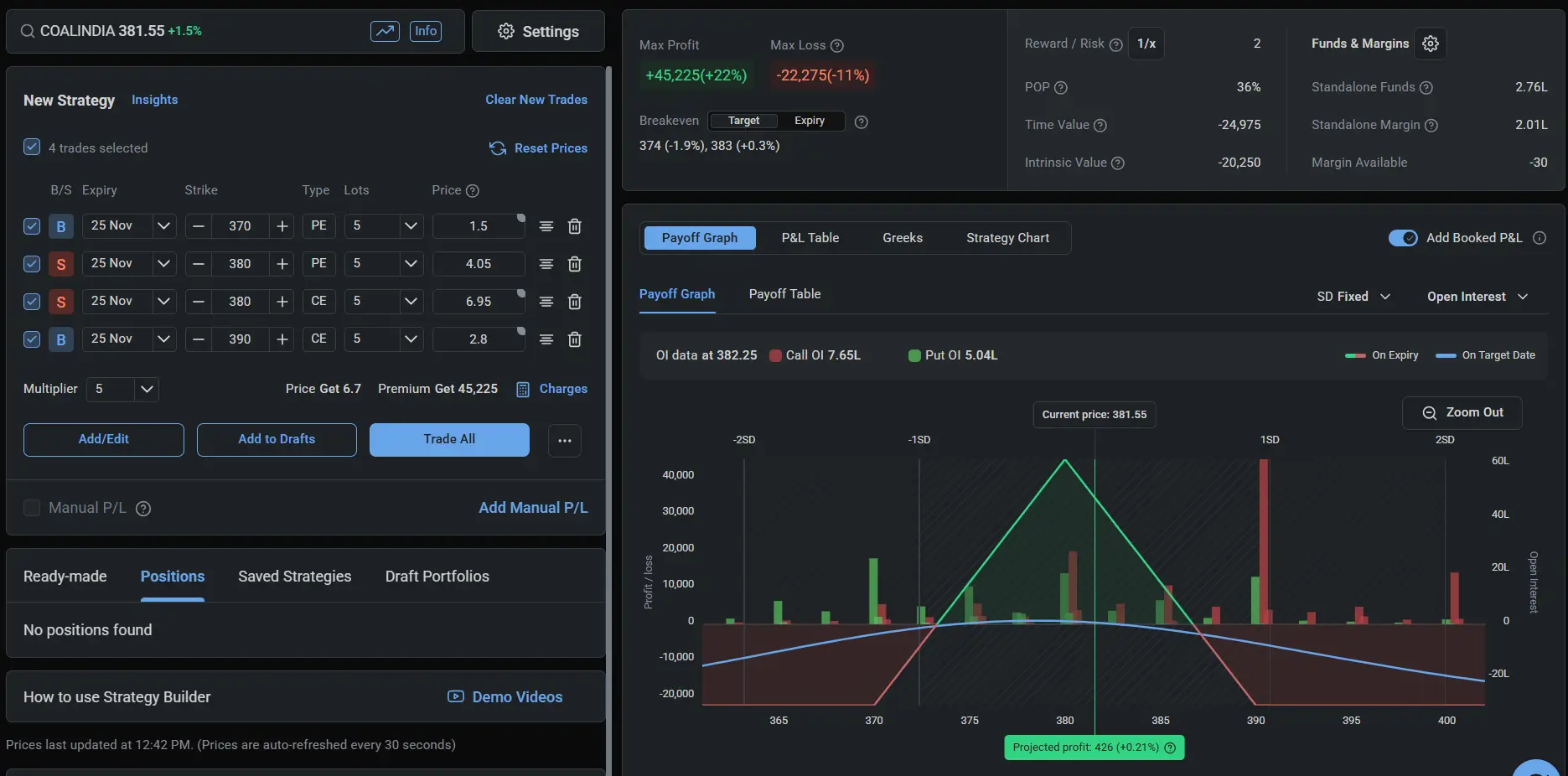Uncheck the 4 trades selected checkbox

pos(32,147)
